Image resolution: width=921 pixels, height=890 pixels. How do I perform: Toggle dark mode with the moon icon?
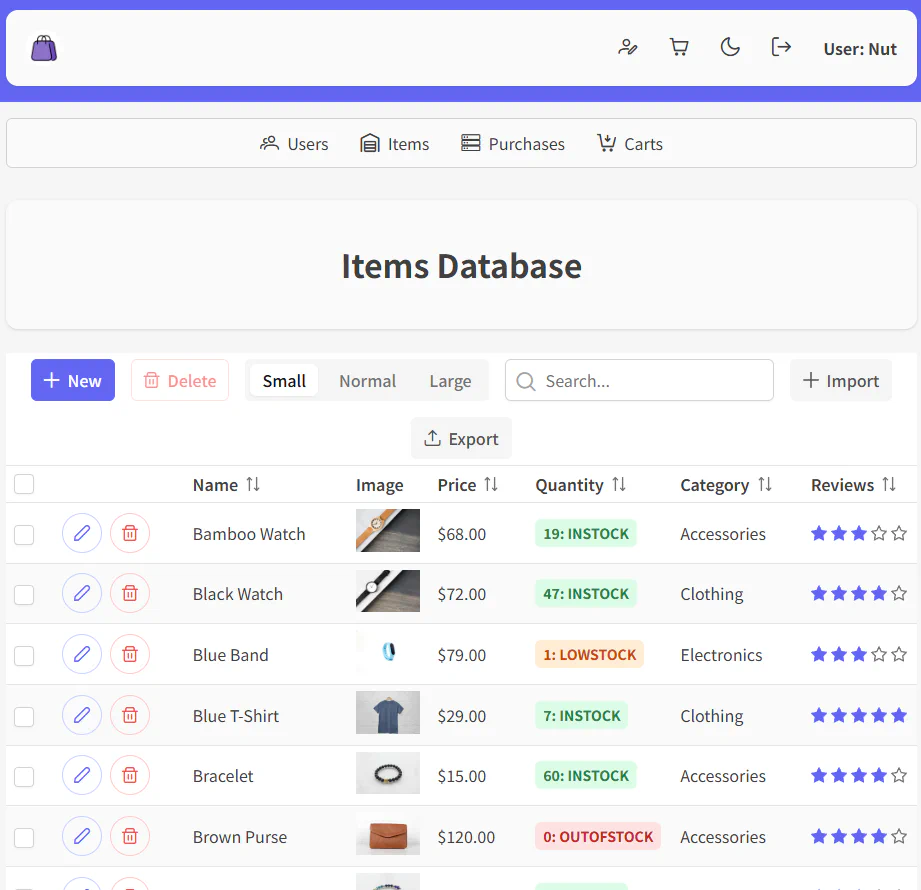pyautogui.click(x=730, y=47)
